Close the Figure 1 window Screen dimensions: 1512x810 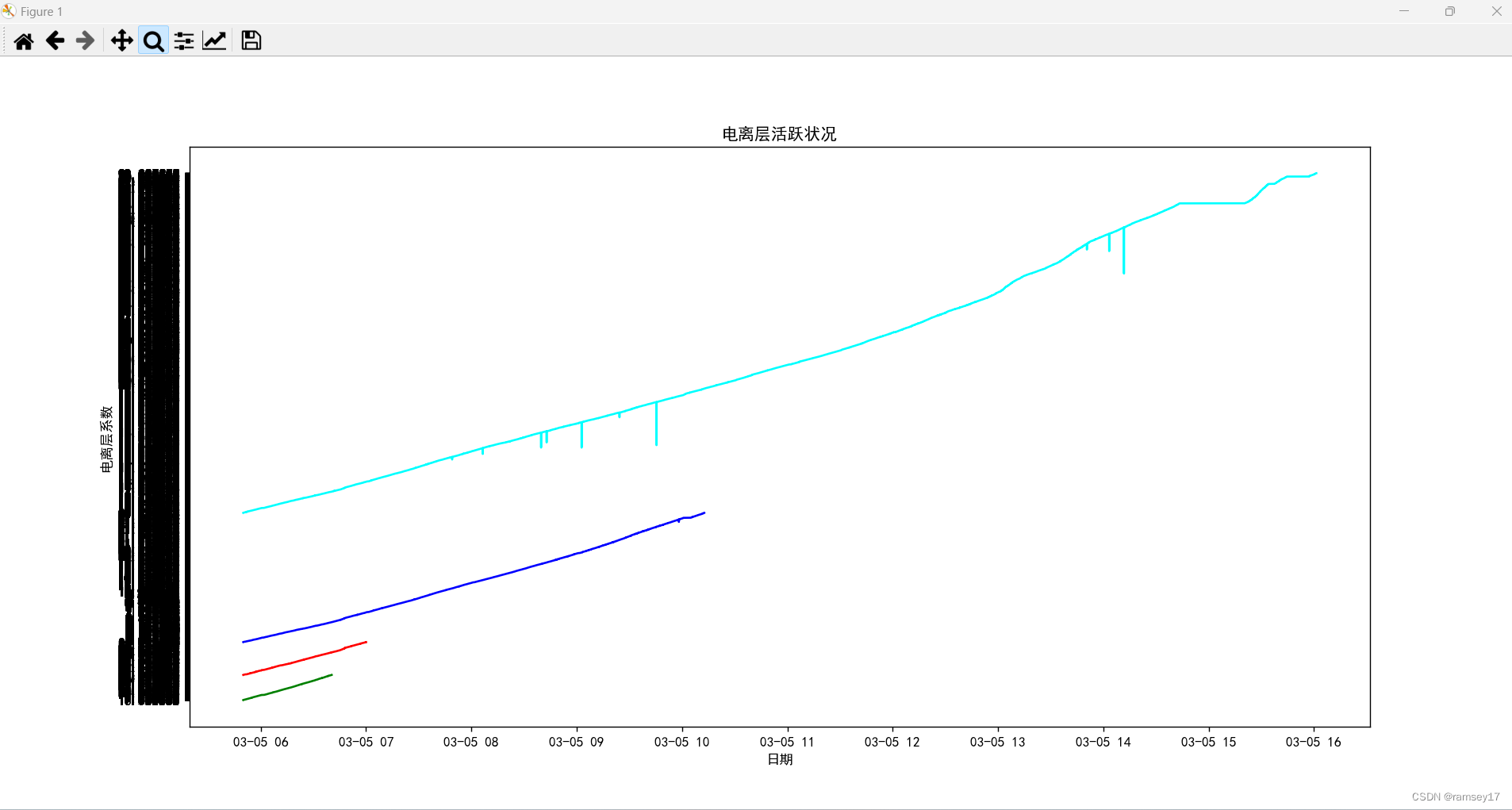(x=1496, y=11)
